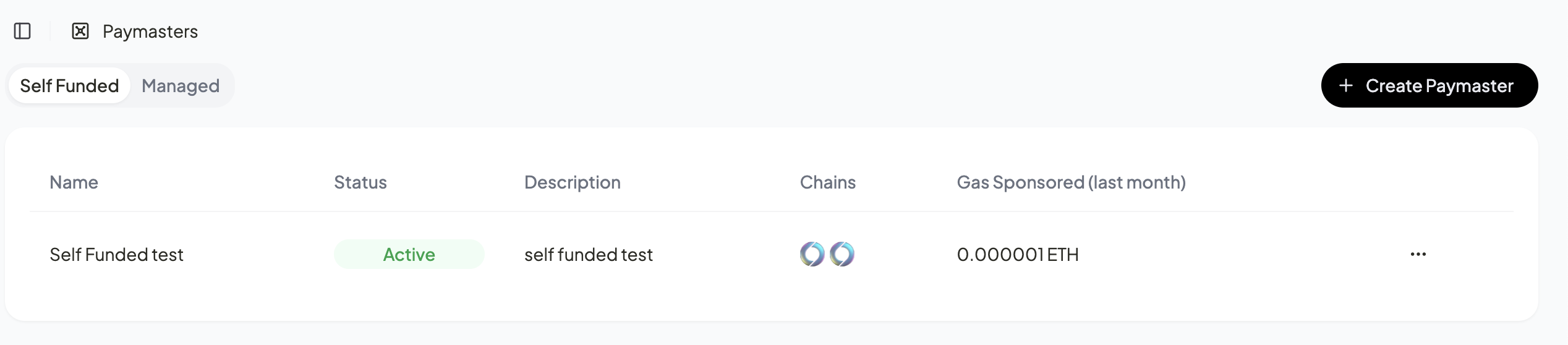Click the 0.000001 ETH gas value
The height and width of the screenshot is (345, 1568).
pos(1018,254)
